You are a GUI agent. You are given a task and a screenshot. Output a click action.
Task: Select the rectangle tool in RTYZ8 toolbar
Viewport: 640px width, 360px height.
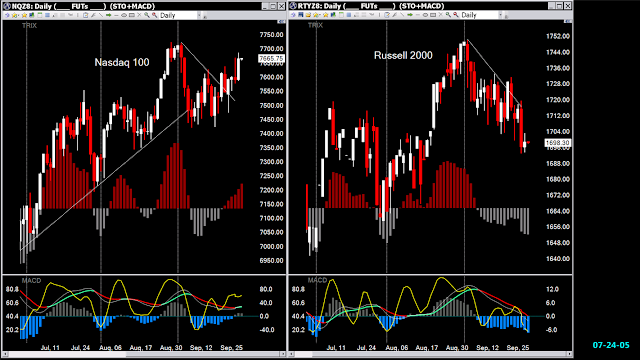click(433, 15)
